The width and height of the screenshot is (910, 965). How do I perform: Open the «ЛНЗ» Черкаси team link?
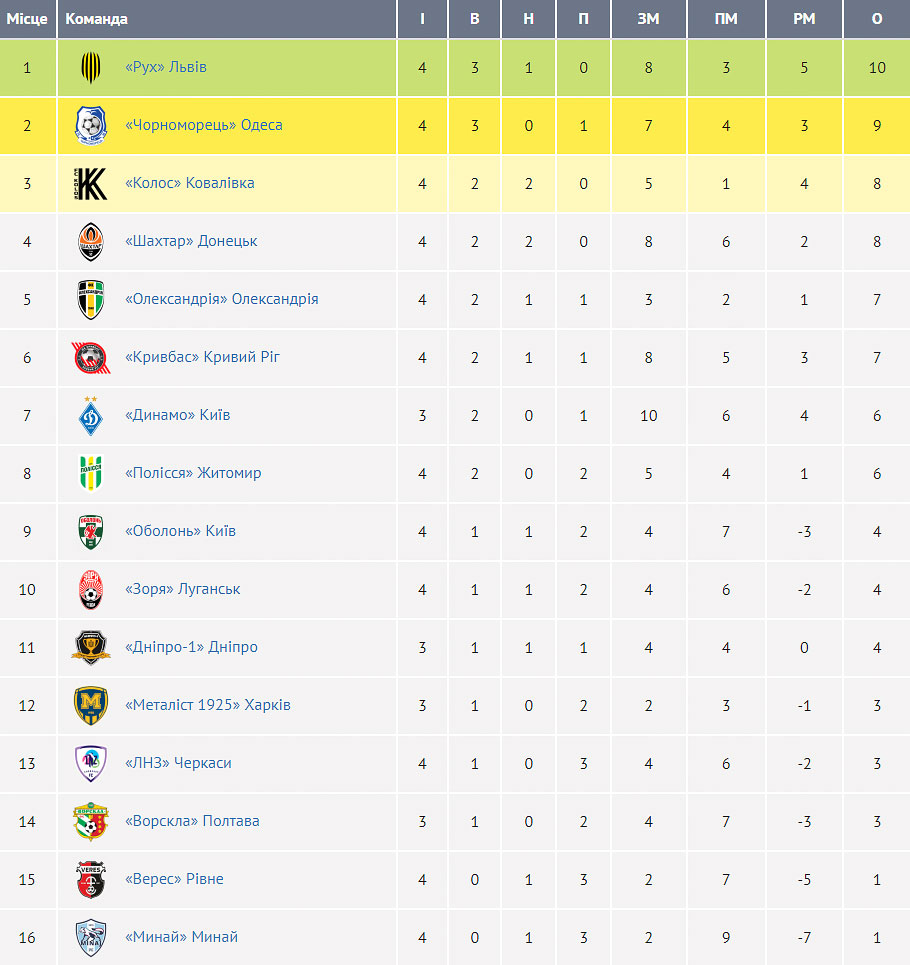(178, 763)
